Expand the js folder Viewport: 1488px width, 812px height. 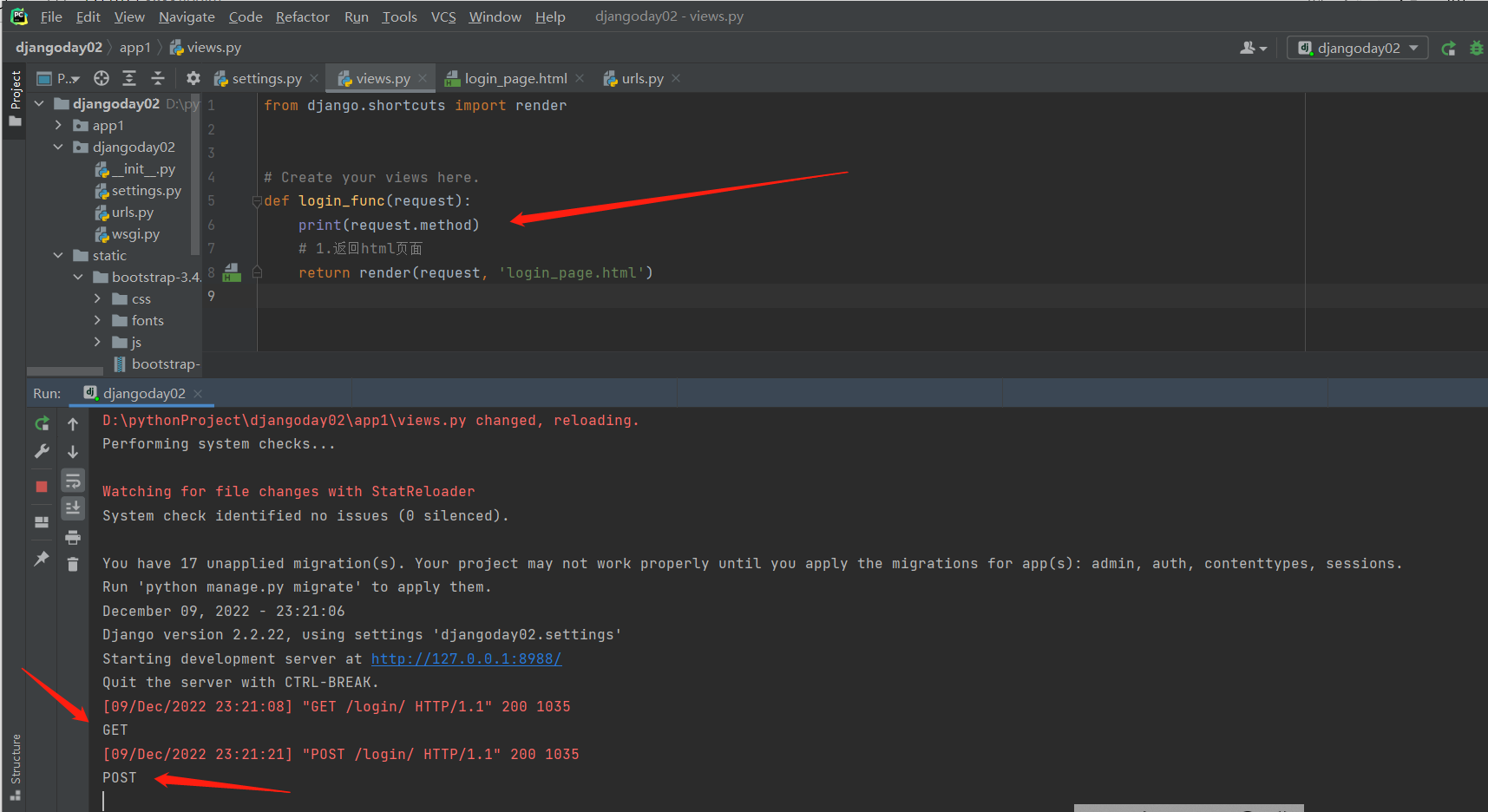(x=97, y=343)
